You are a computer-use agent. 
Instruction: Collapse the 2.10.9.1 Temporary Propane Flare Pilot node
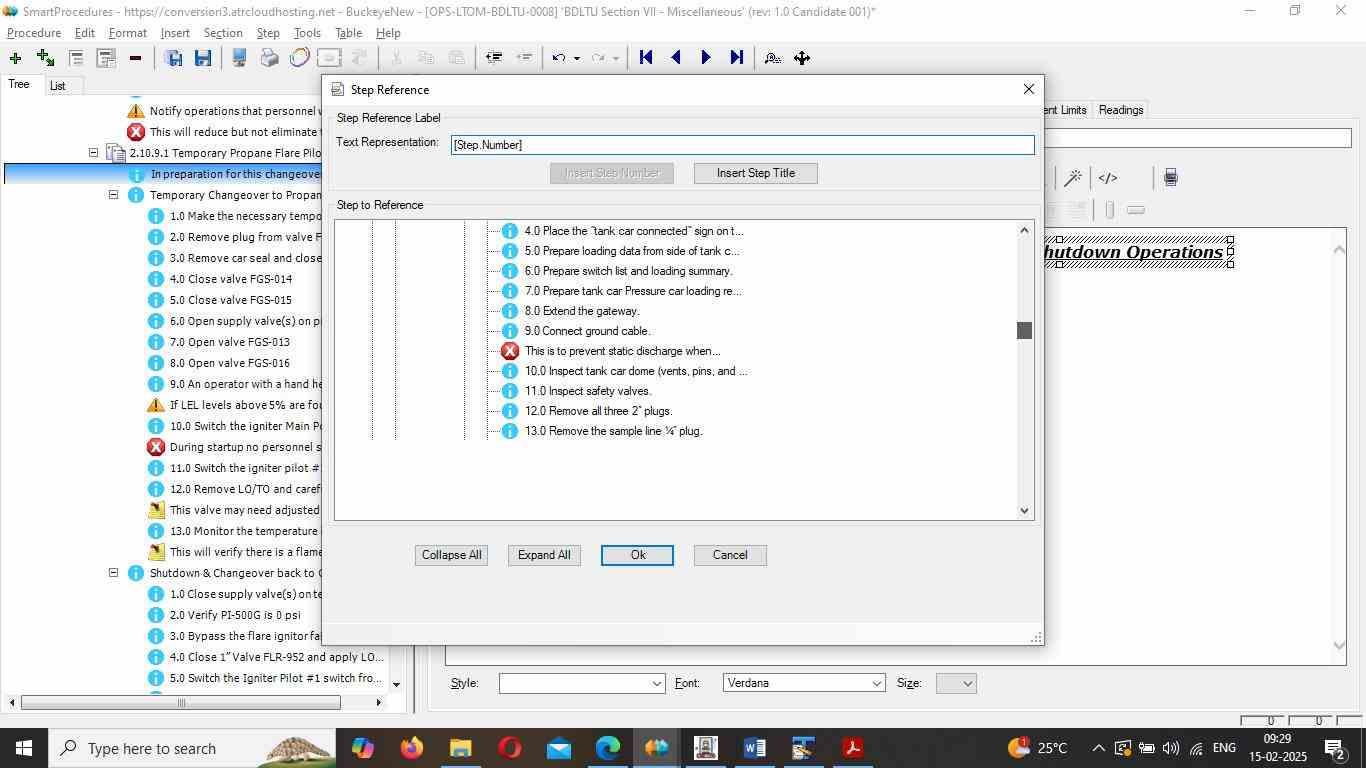[x=93, y=153]
